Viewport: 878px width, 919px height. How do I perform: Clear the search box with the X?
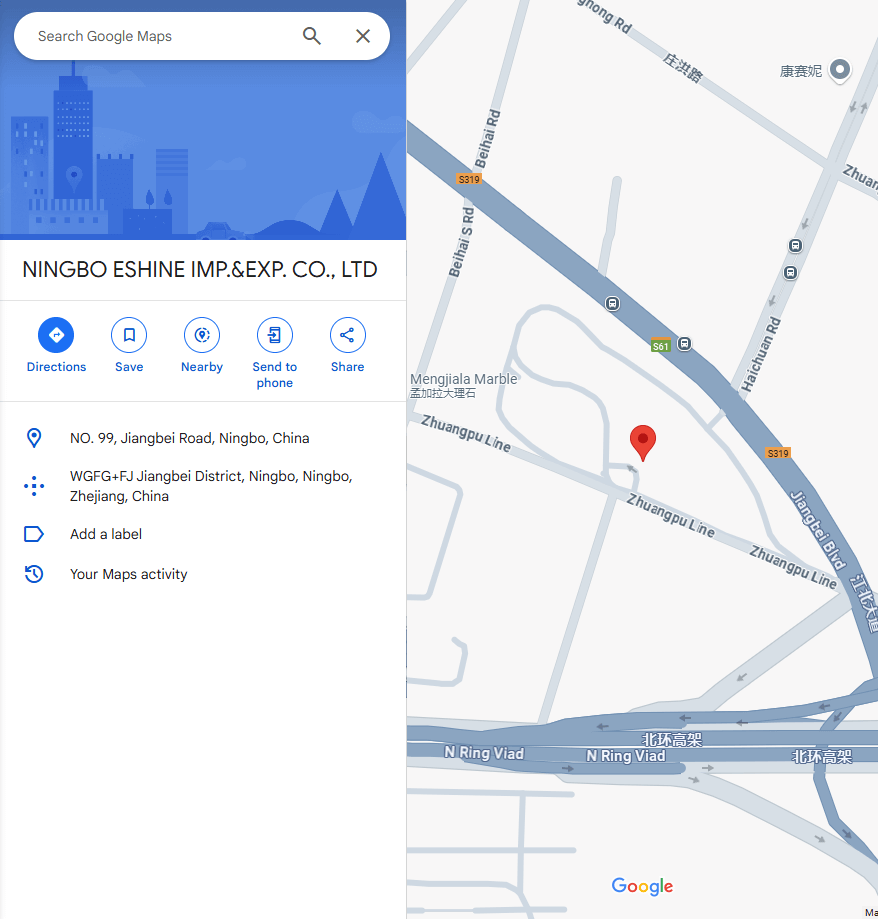pyautogui.click(x=363, y=36)
